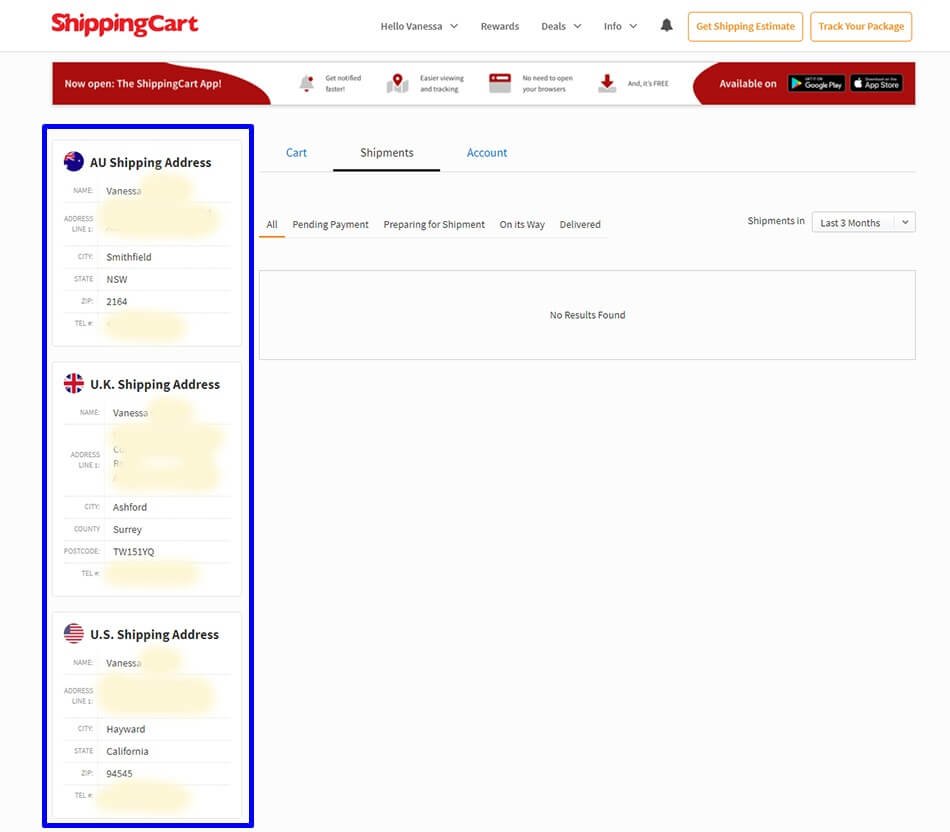
Task: Click the get notified bell icon in banner
Action: 307,84
